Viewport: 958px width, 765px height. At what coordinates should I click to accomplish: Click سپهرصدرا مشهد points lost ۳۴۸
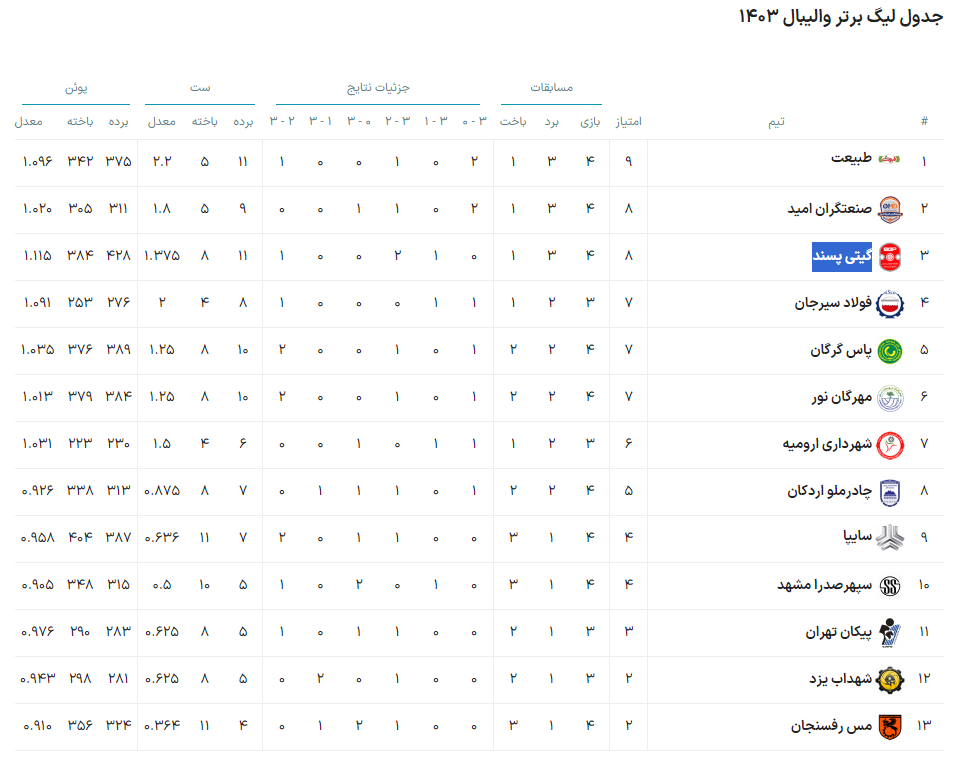(80, 585)
